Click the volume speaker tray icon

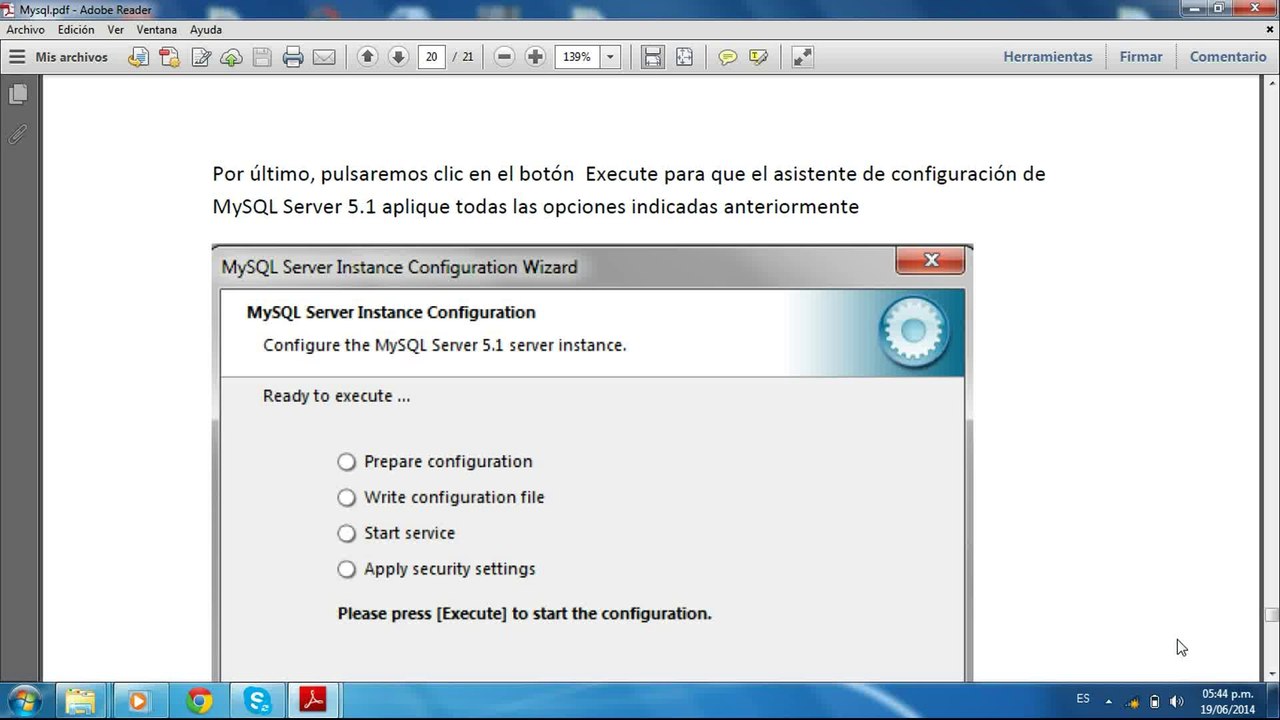(x=1177, y=701)
